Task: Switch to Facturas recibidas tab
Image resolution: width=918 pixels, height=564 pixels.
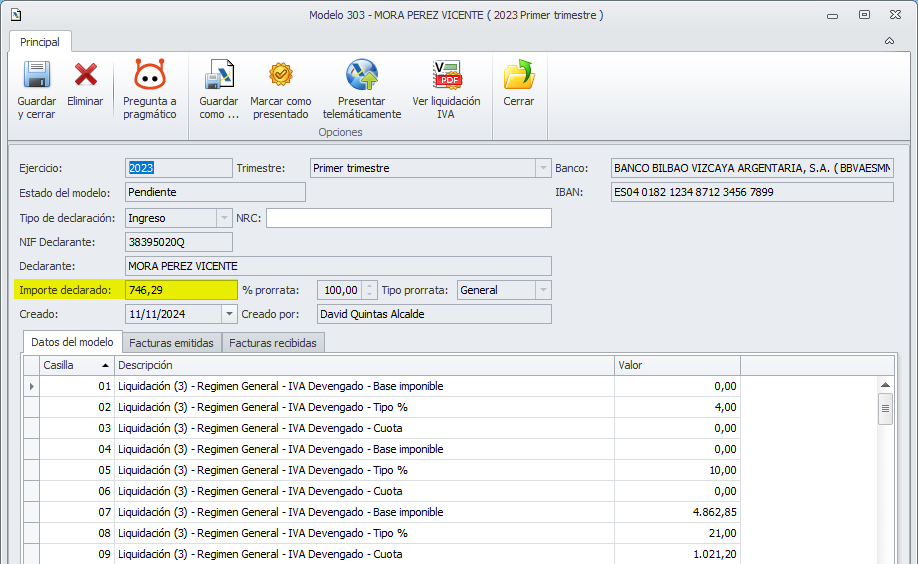Action: tap(273, 343)
